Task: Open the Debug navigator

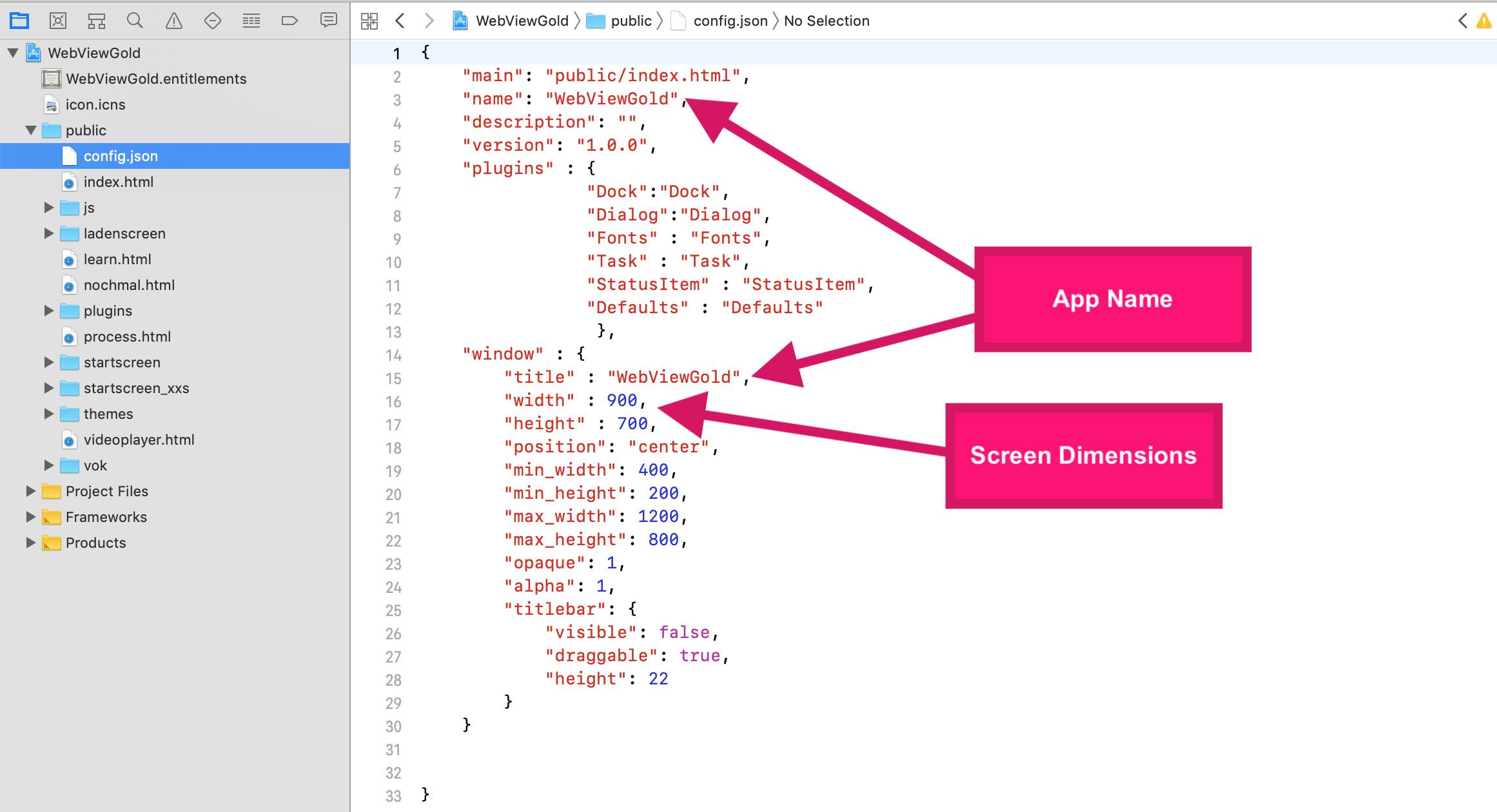Action: coord(251,21)
